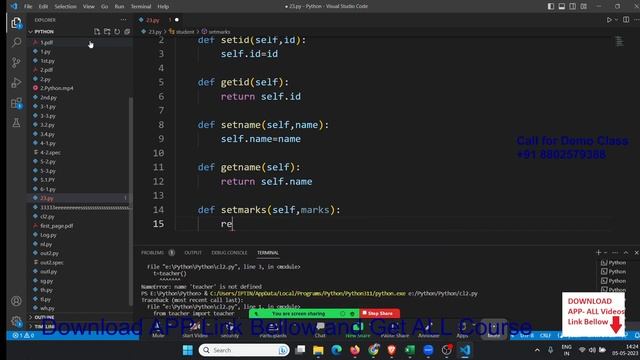Select the 23.py editor tab
640x360 pixels.
click(159, 20)
